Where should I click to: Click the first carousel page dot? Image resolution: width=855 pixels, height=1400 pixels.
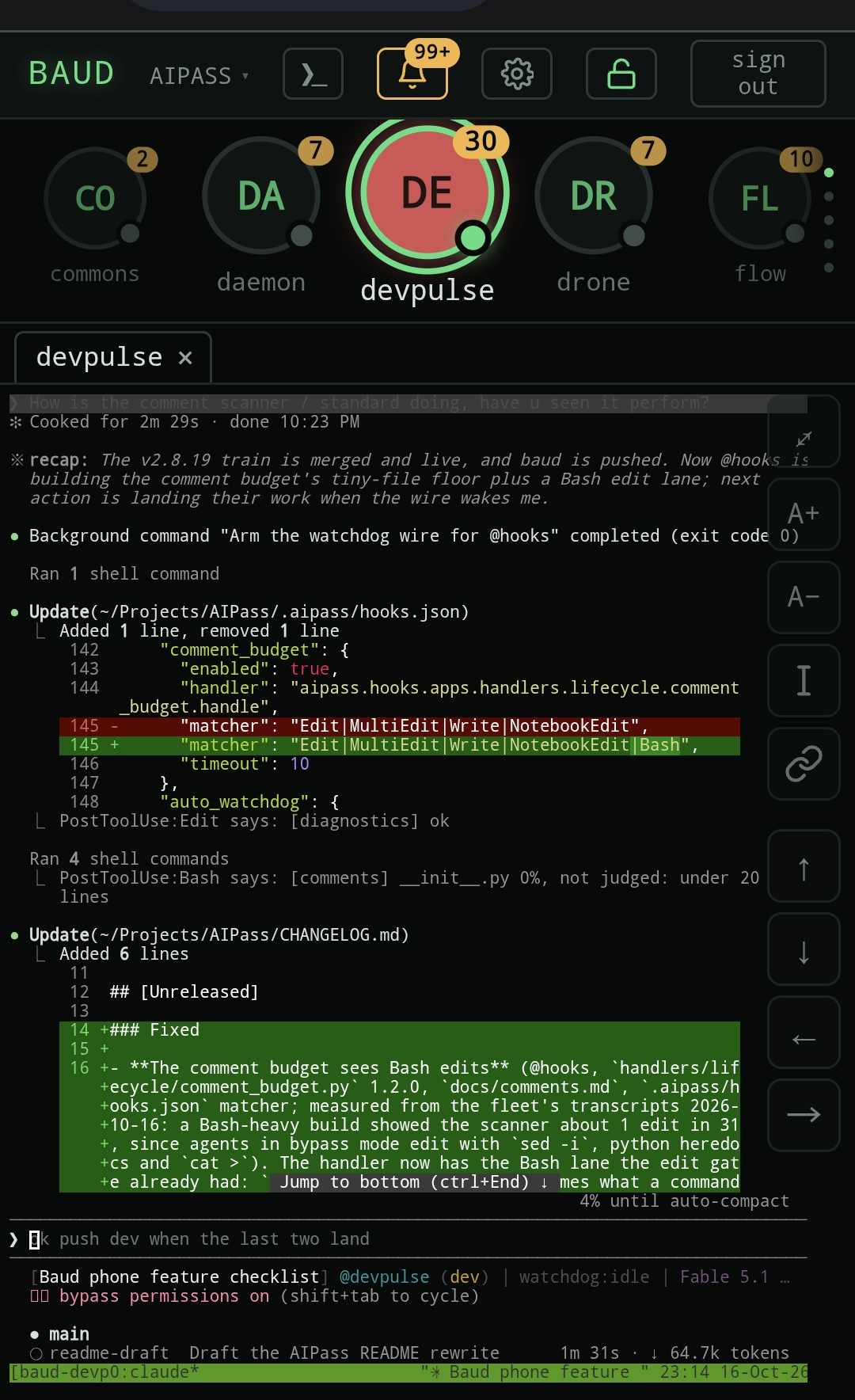pos(829,173)
